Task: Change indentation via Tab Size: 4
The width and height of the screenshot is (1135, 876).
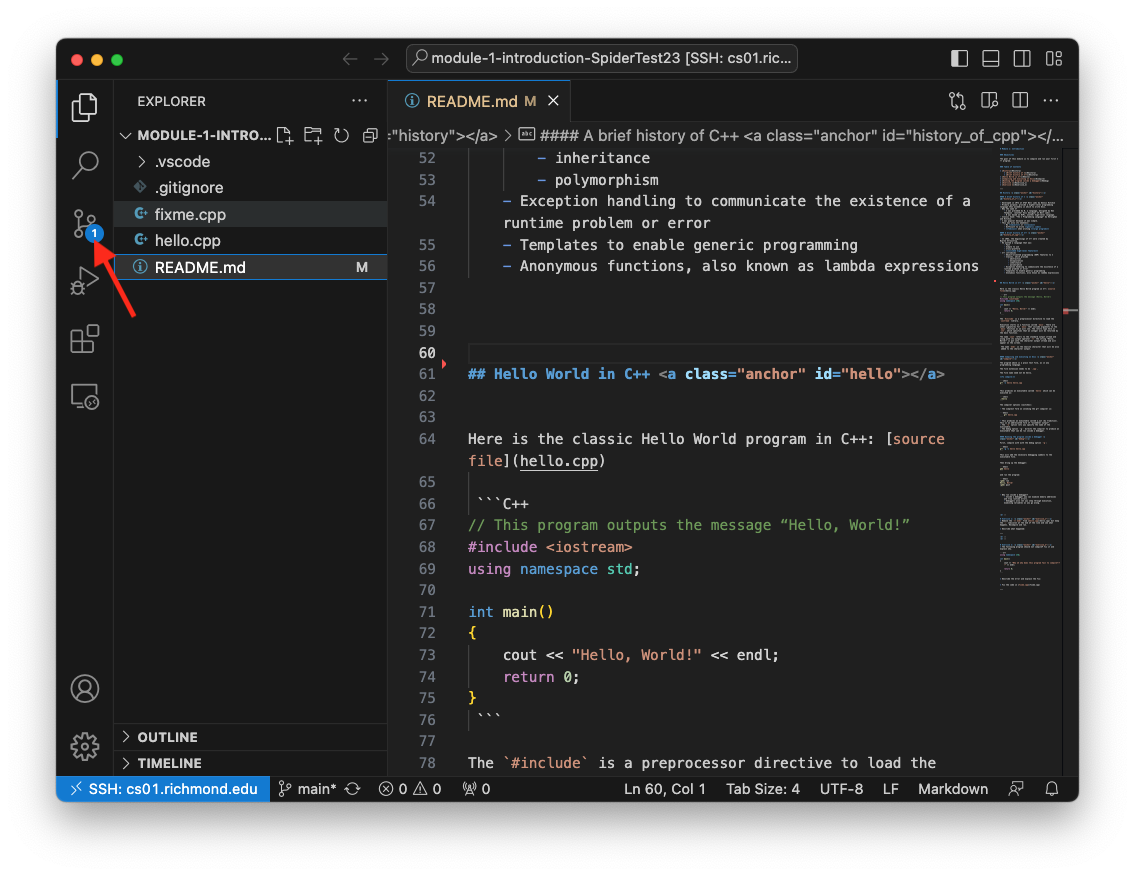Action: (x=763, y=789)
